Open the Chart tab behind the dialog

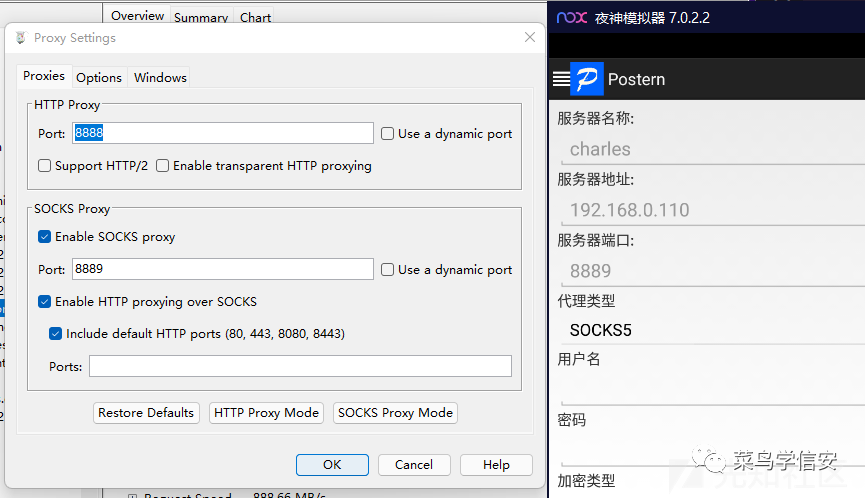coord(255,17)
